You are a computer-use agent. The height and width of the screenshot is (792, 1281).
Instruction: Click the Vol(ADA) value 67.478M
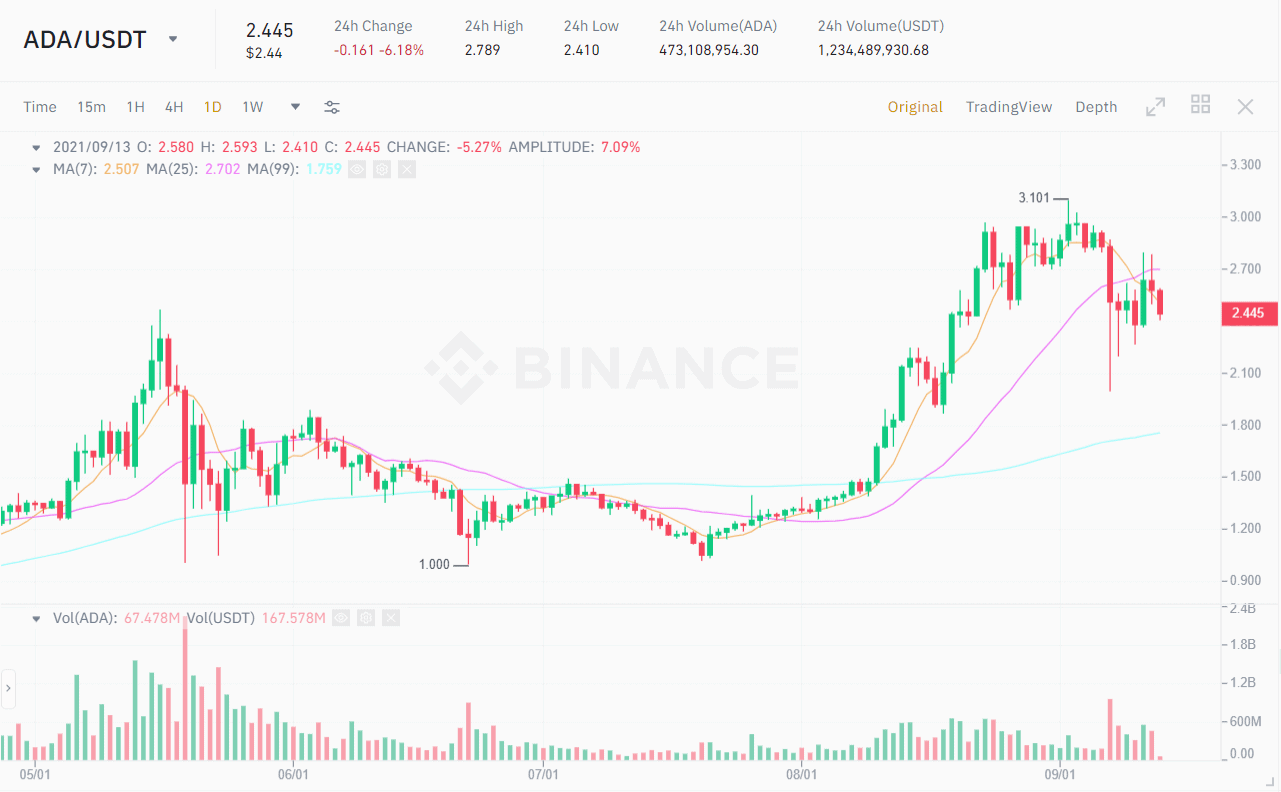[152, 618]
